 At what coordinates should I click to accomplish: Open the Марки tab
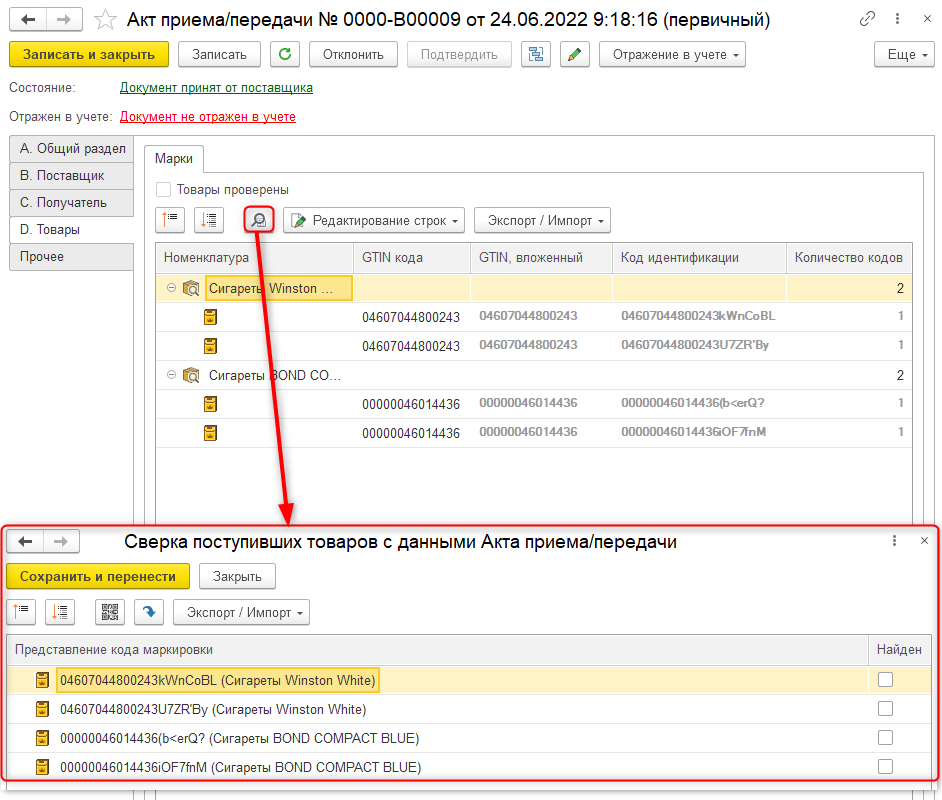(x=174, y=159)
